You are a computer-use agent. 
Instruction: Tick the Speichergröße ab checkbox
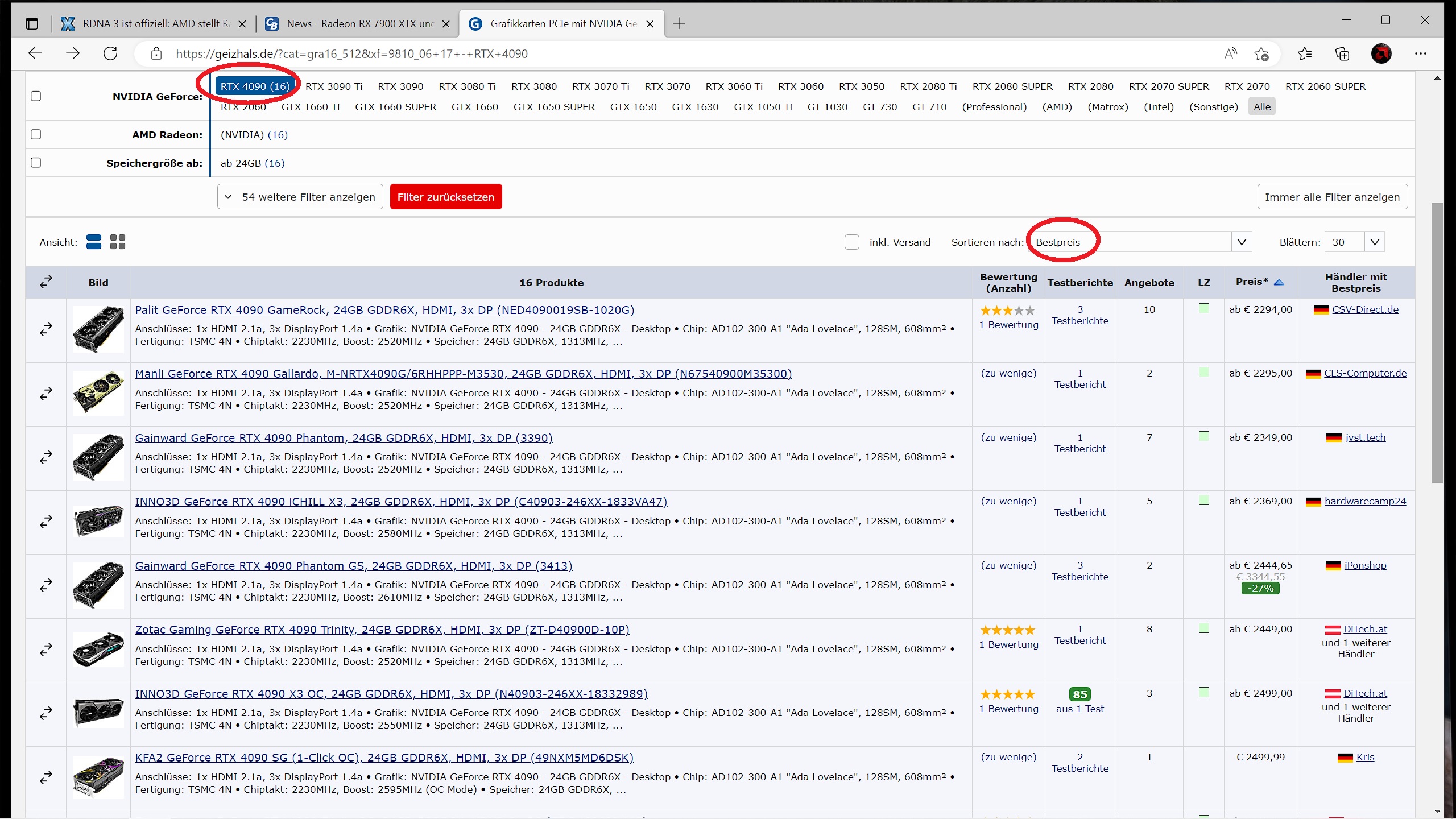click(36, 163)
